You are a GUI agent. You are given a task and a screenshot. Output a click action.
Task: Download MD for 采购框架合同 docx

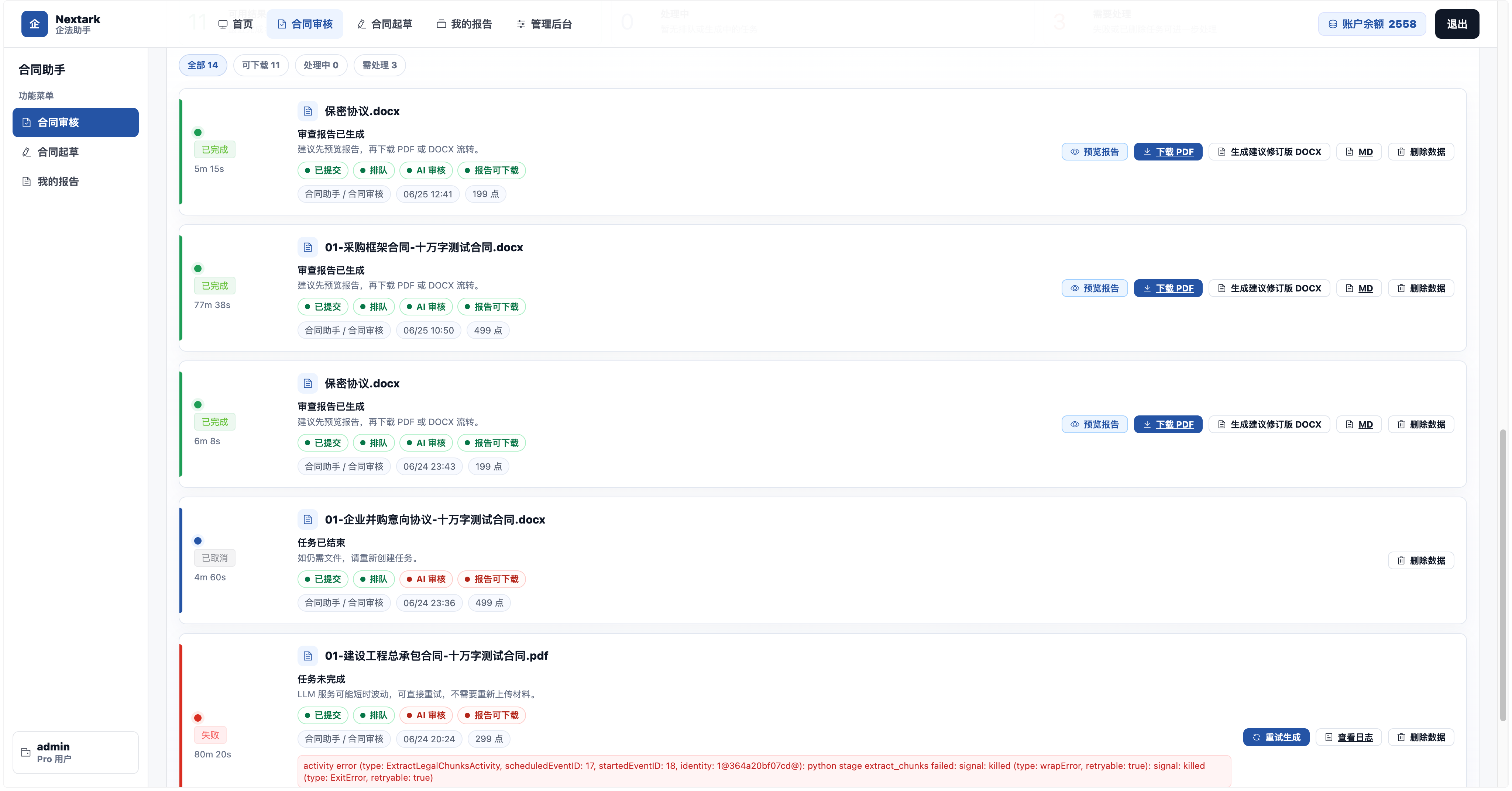[1359, 288]
